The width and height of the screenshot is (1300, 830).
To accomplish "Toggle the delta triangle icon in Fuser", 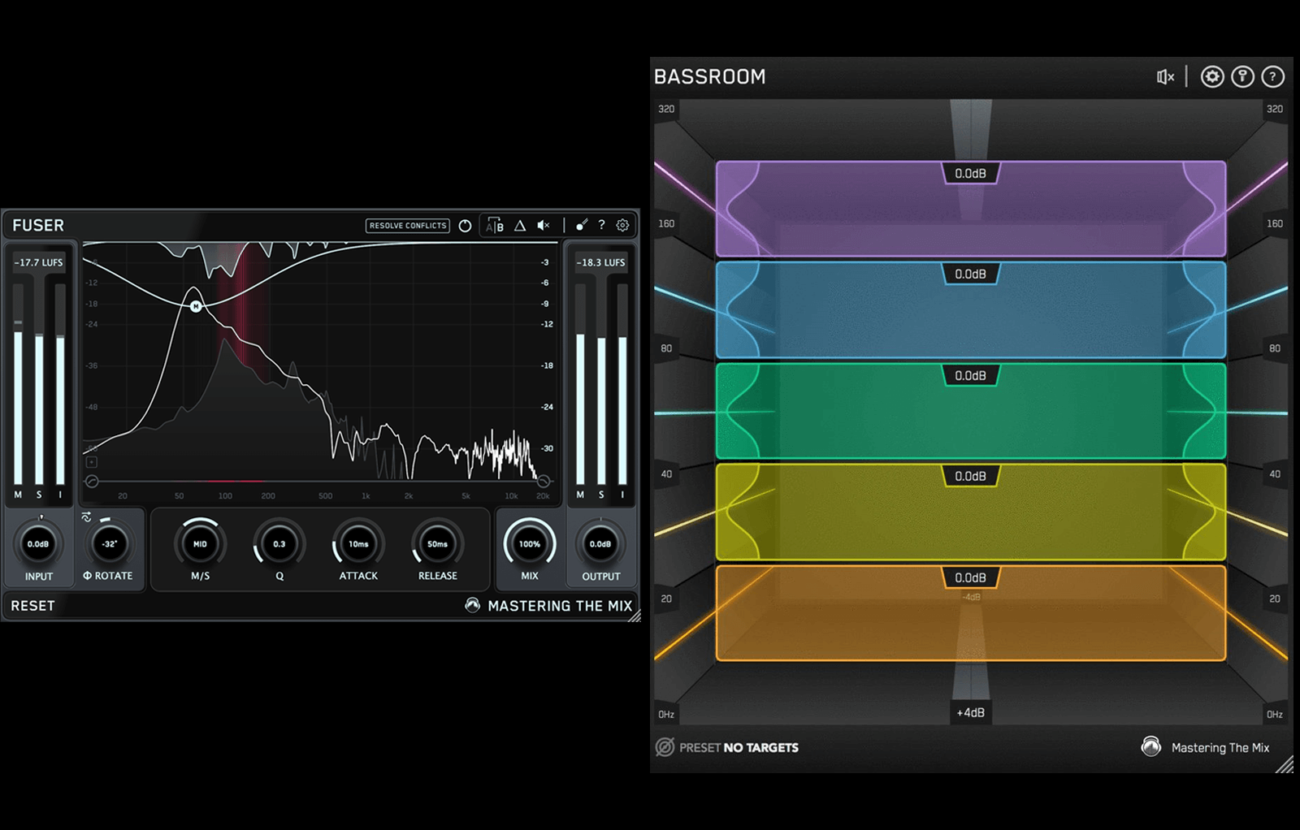I will tap(520, 226).
